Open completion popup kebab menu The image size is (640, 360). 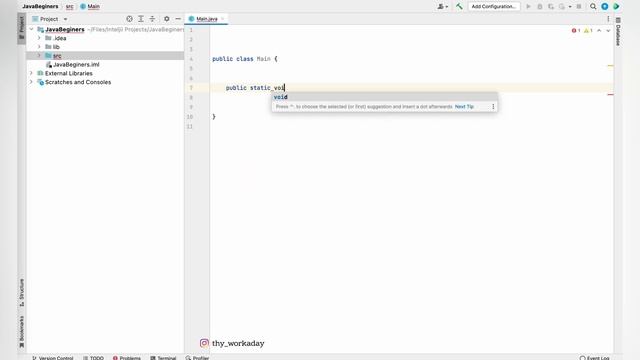tap(493, 107)
